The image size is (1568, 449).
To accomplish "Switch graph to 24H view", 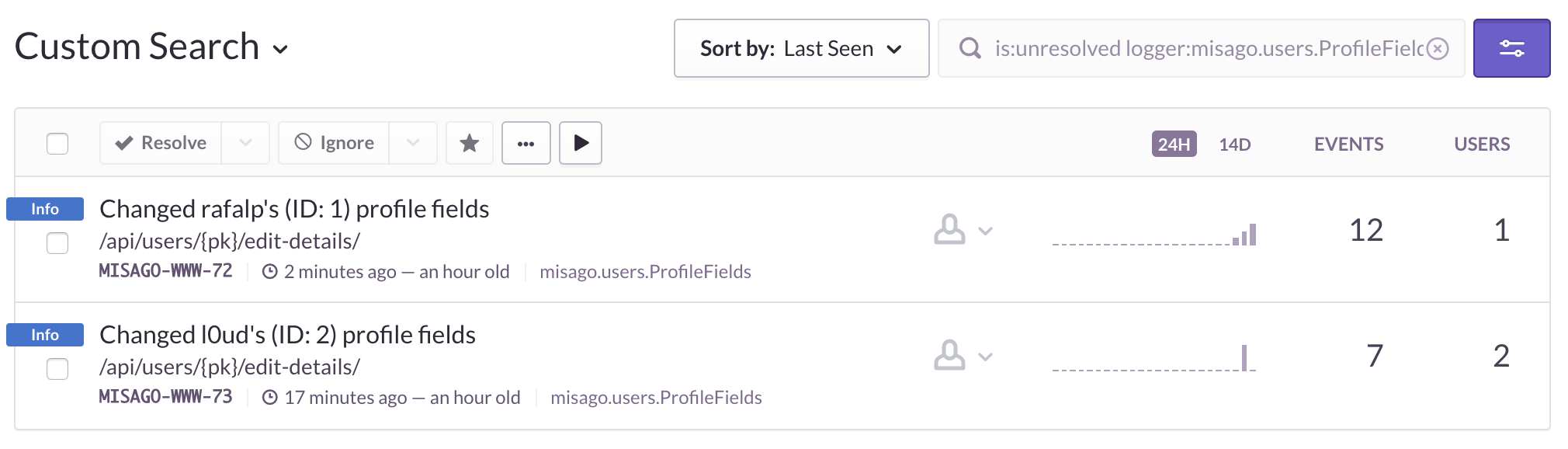I will pos(1174,144).
